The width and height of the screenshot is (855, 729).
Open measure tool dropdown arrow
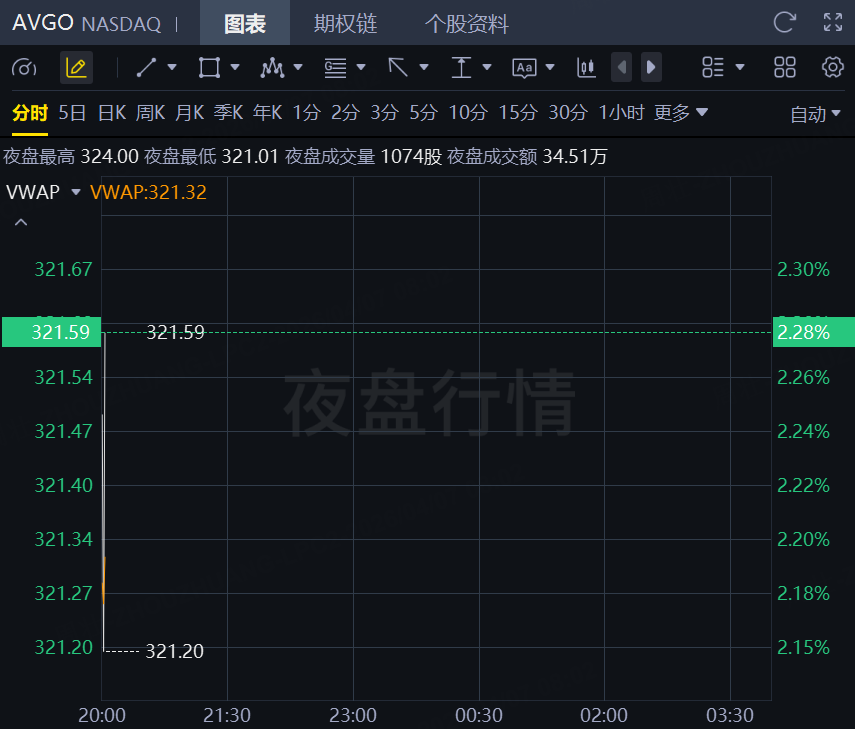487,67
